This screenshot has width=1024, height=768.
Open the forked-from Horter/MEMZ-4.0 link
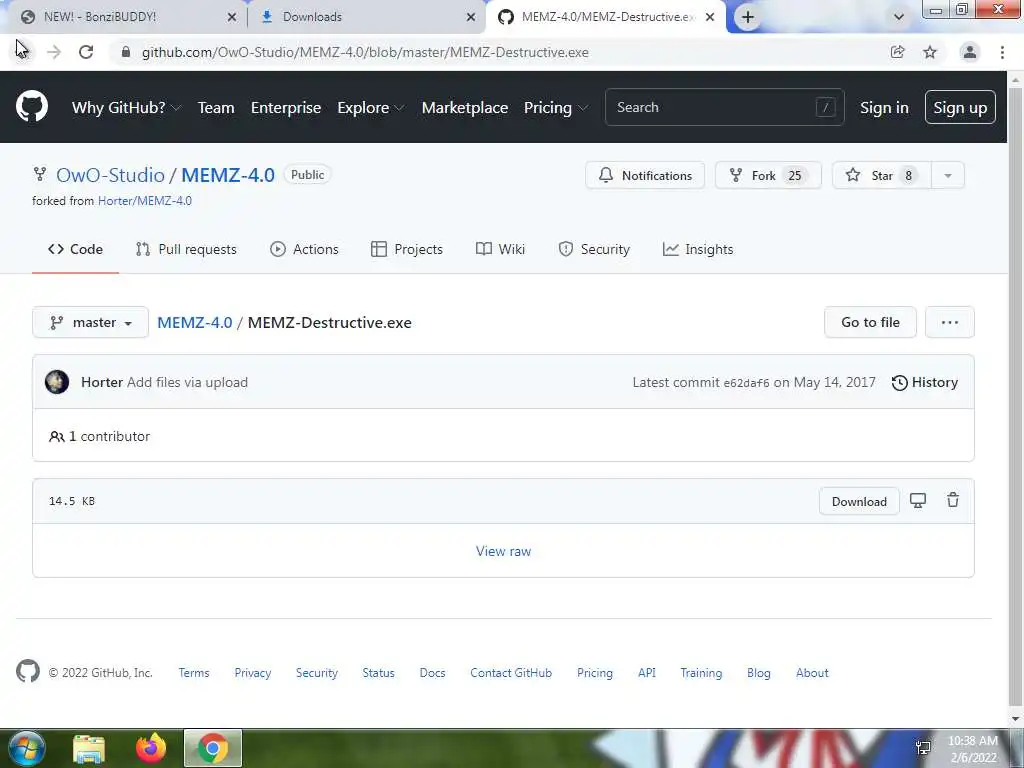point(145,200)
